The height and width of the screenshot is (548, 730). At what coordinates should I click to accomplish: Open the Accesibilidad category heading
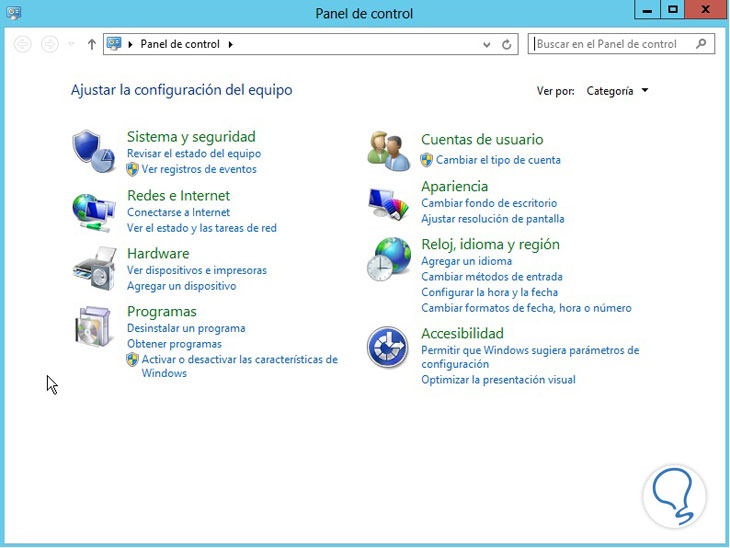[x=462, y=333]
